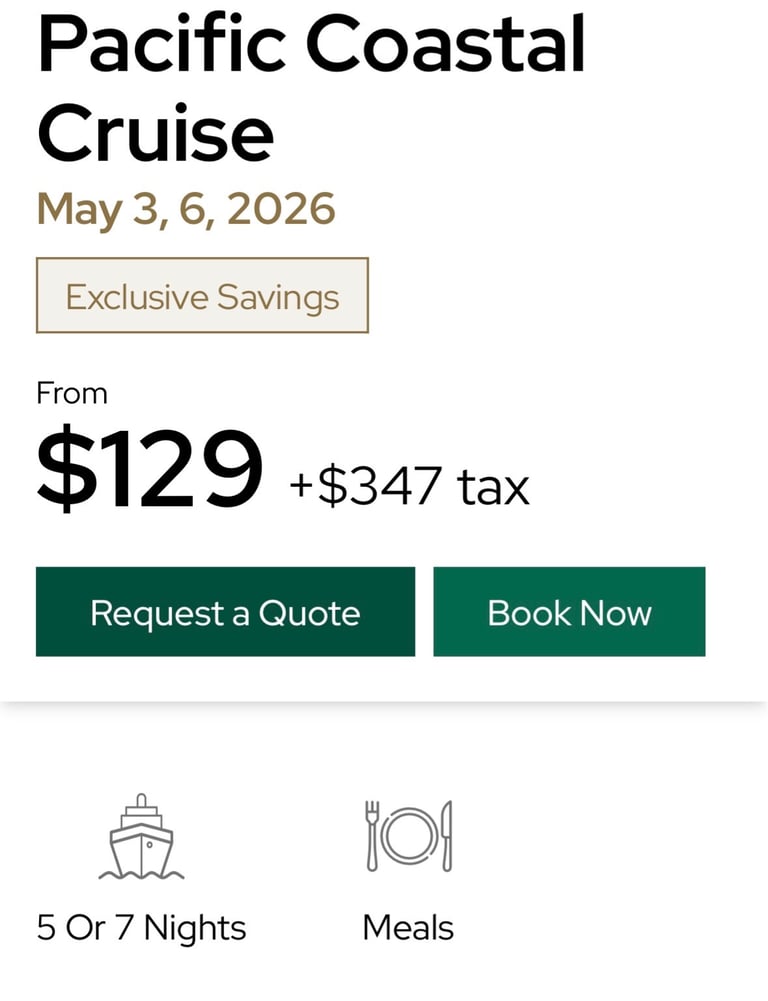
Task: Click the knife in the Meals icon
Action: (446, 835)
